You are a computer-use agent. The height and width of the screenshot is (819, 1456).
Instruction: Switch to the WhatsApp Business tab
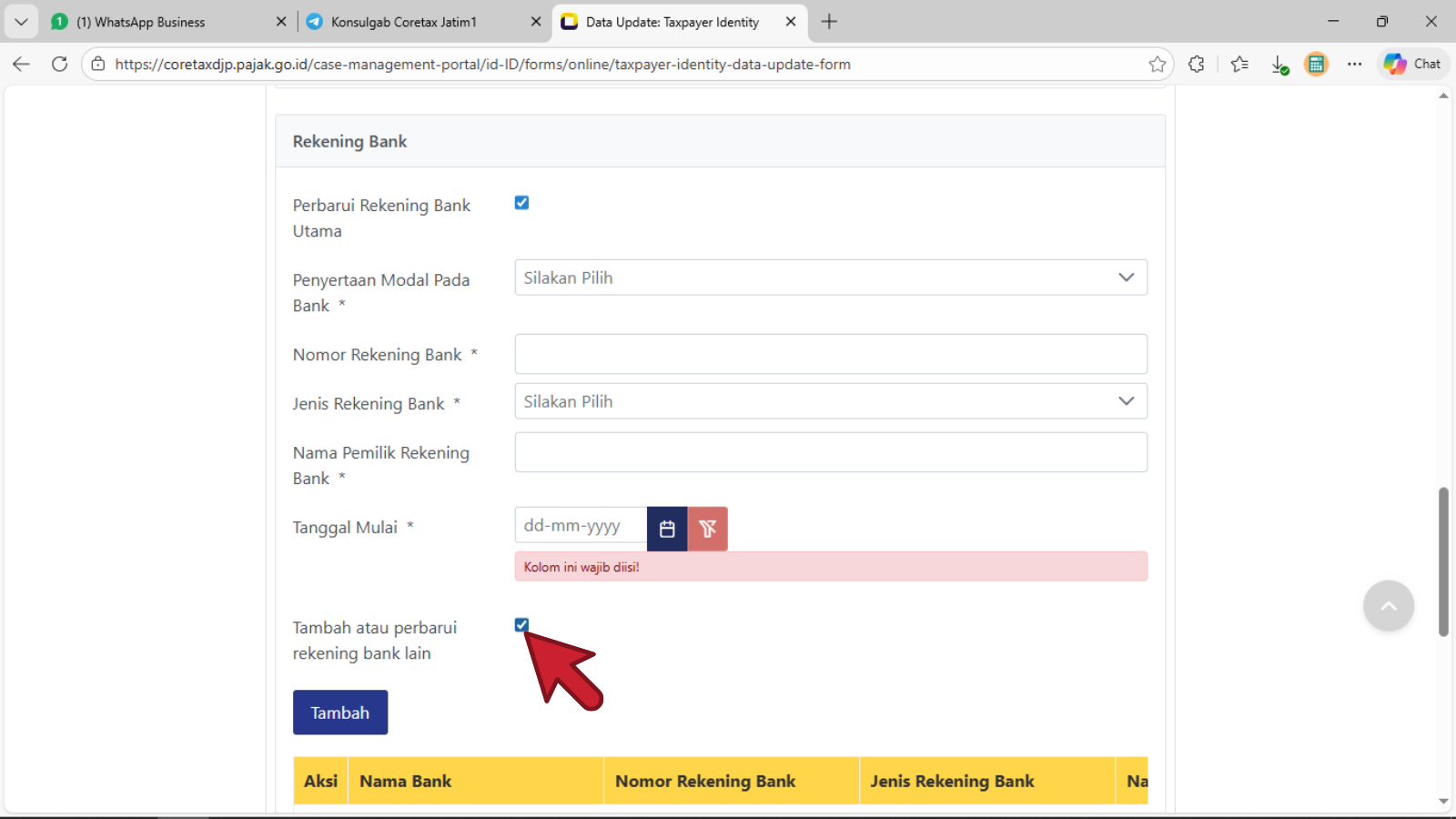(x=164, y=22)
